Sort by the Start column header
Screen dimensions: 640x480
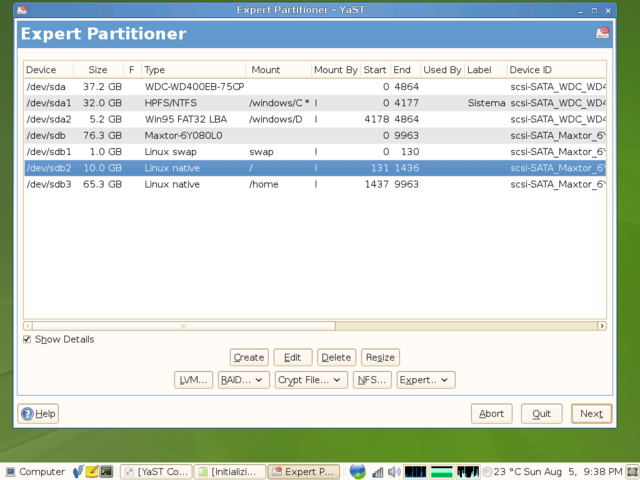(x=376, y=70)
